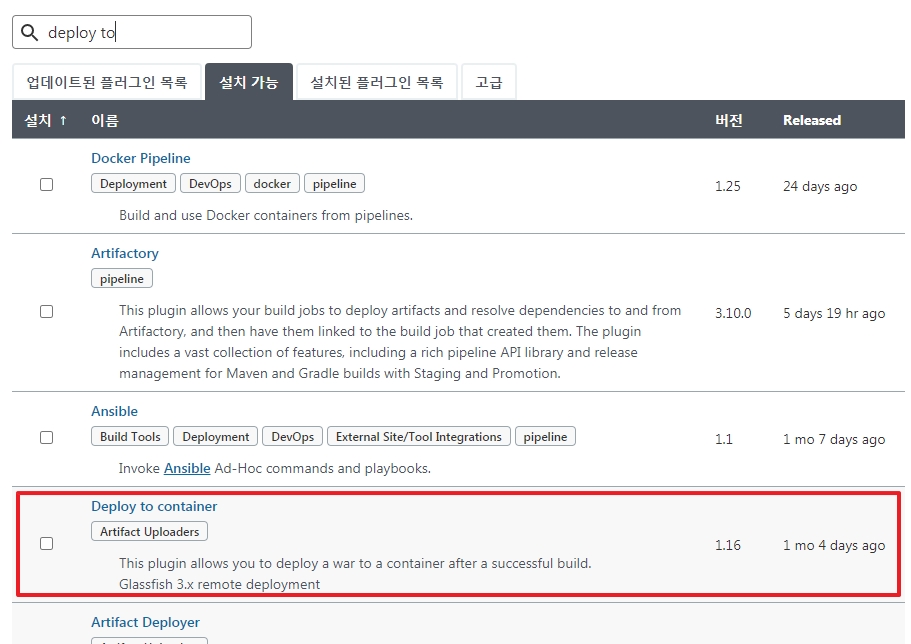Open the Docker Pipeline plugin link
911x644 pixels.
click(x=141, y=158)
